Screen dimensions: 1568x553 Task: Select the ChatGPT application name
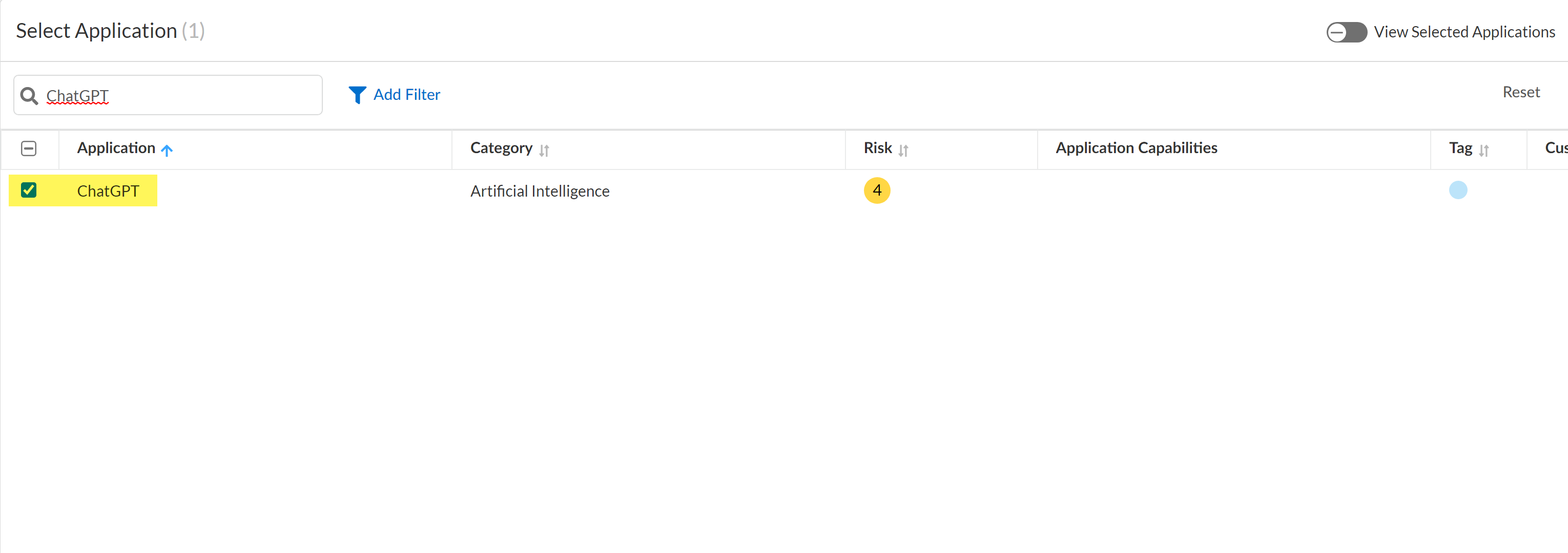[108, 191]
